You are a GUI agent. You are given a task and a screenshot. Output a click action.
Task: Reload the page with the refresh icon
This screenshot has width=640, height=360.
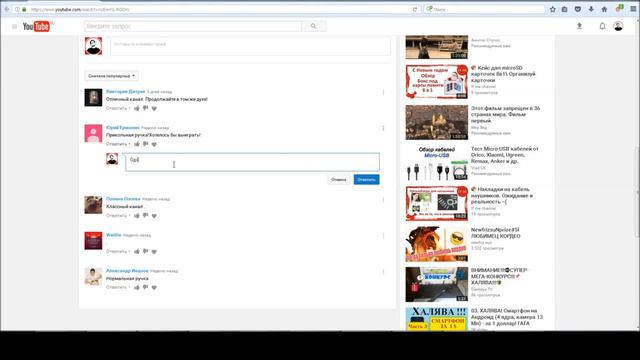(x=415, y=9)
